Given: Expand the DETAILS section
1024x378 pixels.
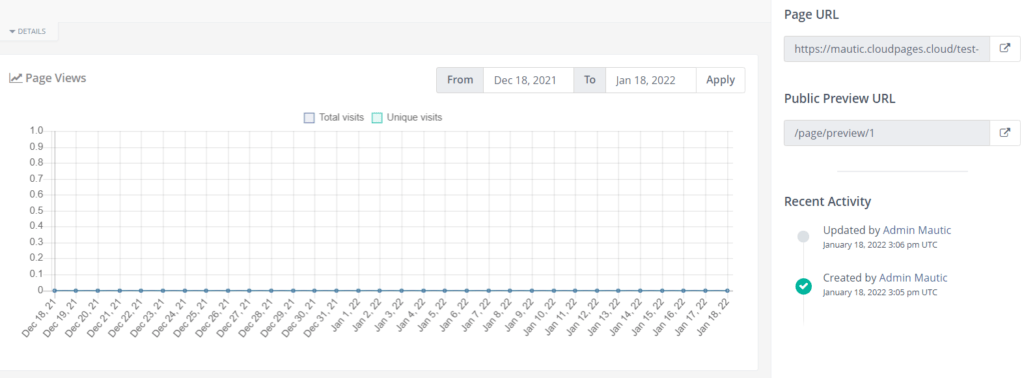Looking at the screenshot, I should click(x=28, y=31).
